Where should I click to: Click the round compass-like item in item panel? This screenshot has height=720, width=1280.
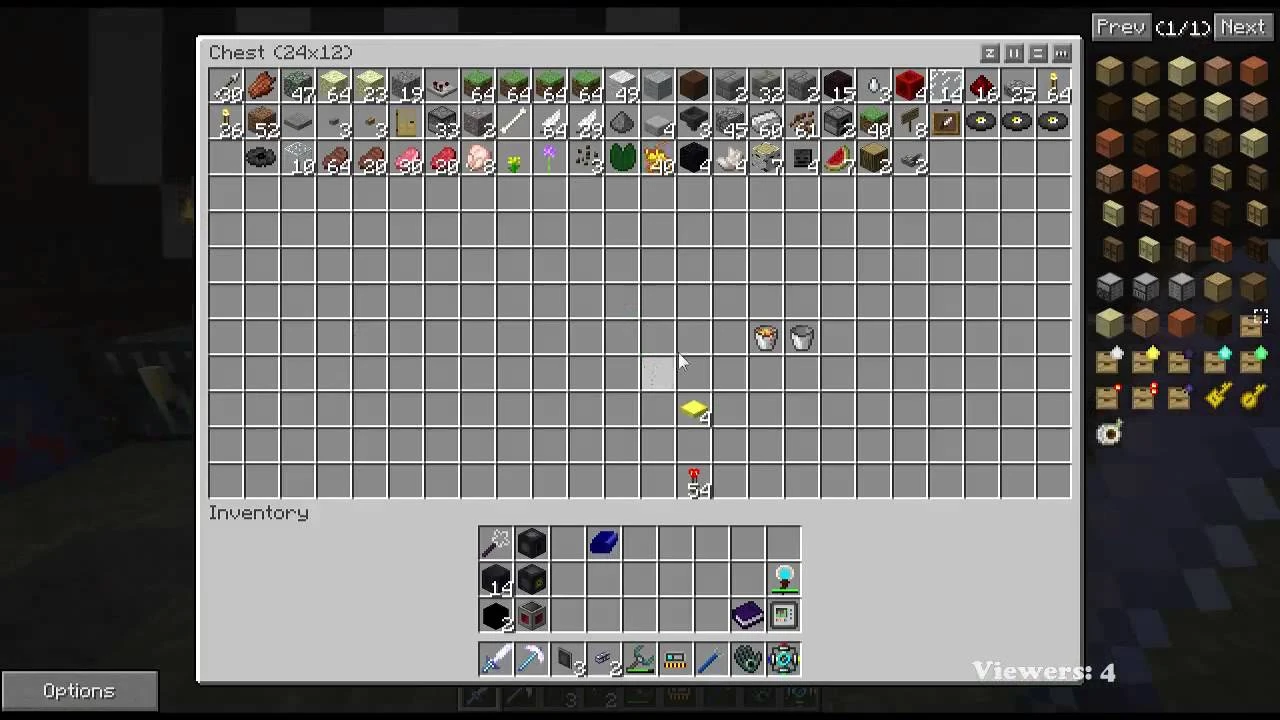[x=1109, y=432]
